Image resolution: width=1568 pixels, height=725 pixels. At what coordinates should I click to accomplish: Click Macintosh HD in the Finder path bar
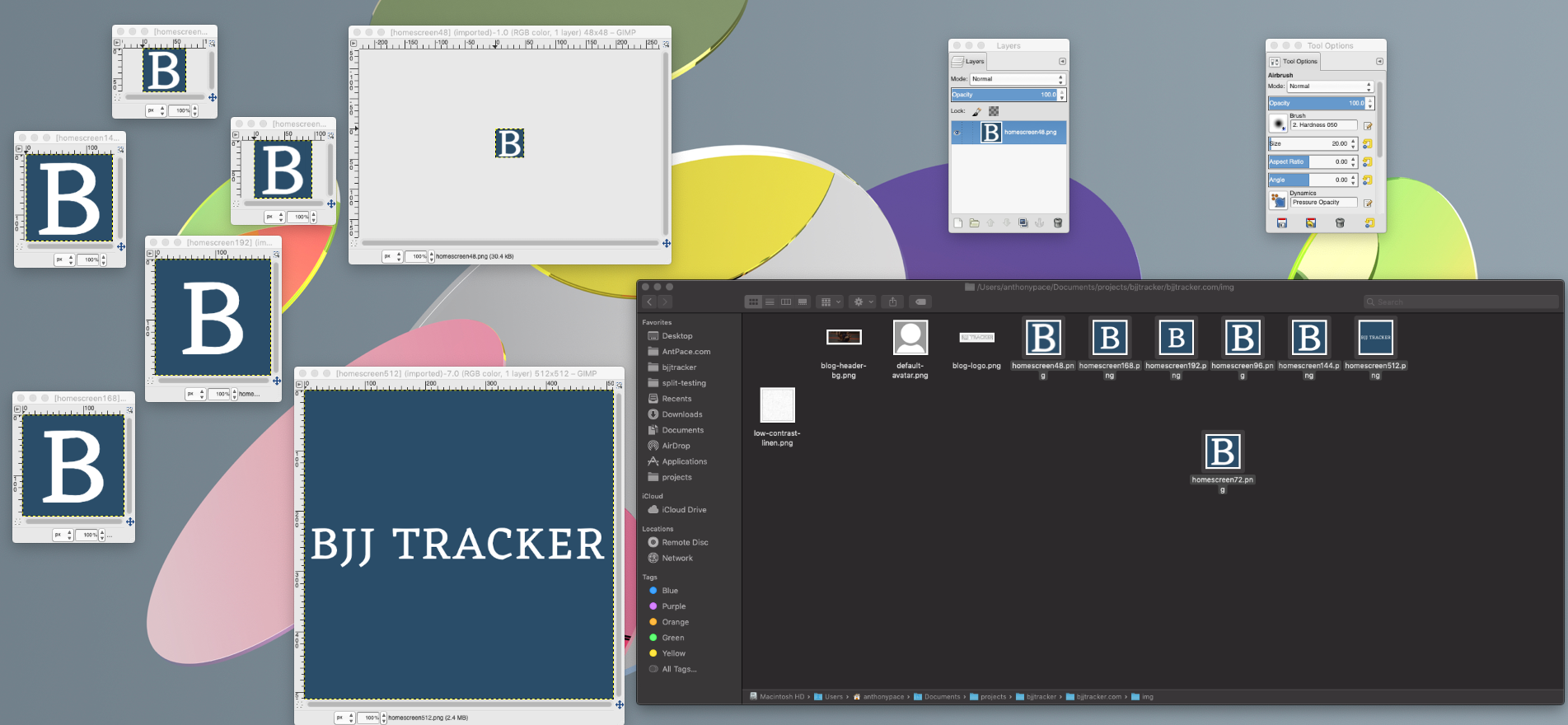click(x=781, y=697)
